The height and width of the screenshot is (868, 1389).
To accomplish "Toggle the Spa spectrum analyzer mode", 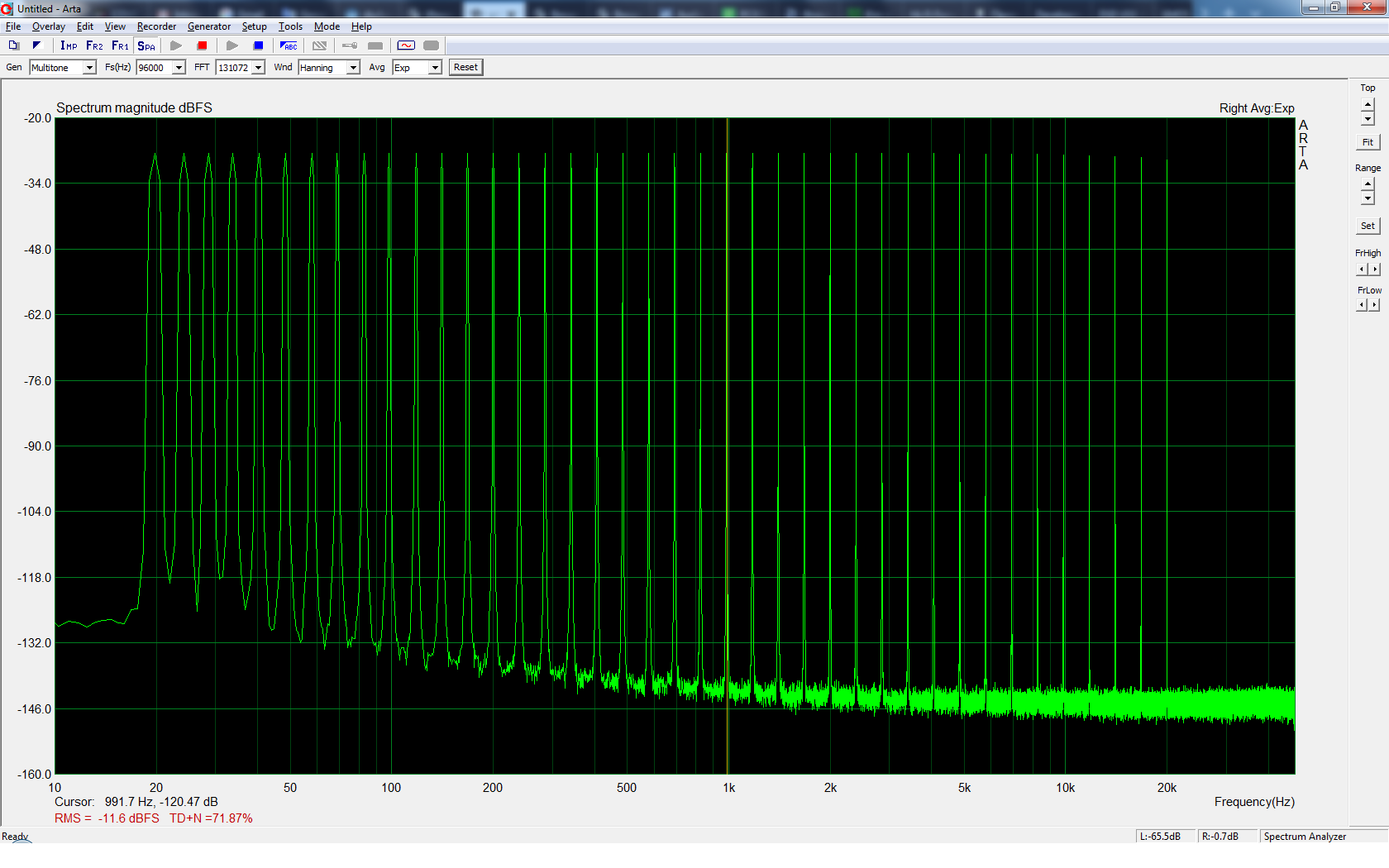I will click(x=146, y=45).
